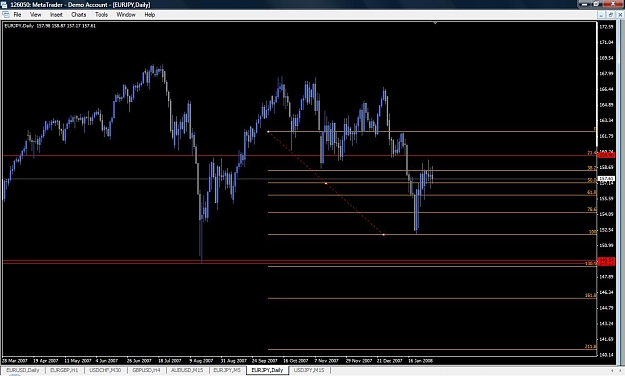Click the 146.34 price scale value
The image size is (625, 376).
(x=606, y=292)
